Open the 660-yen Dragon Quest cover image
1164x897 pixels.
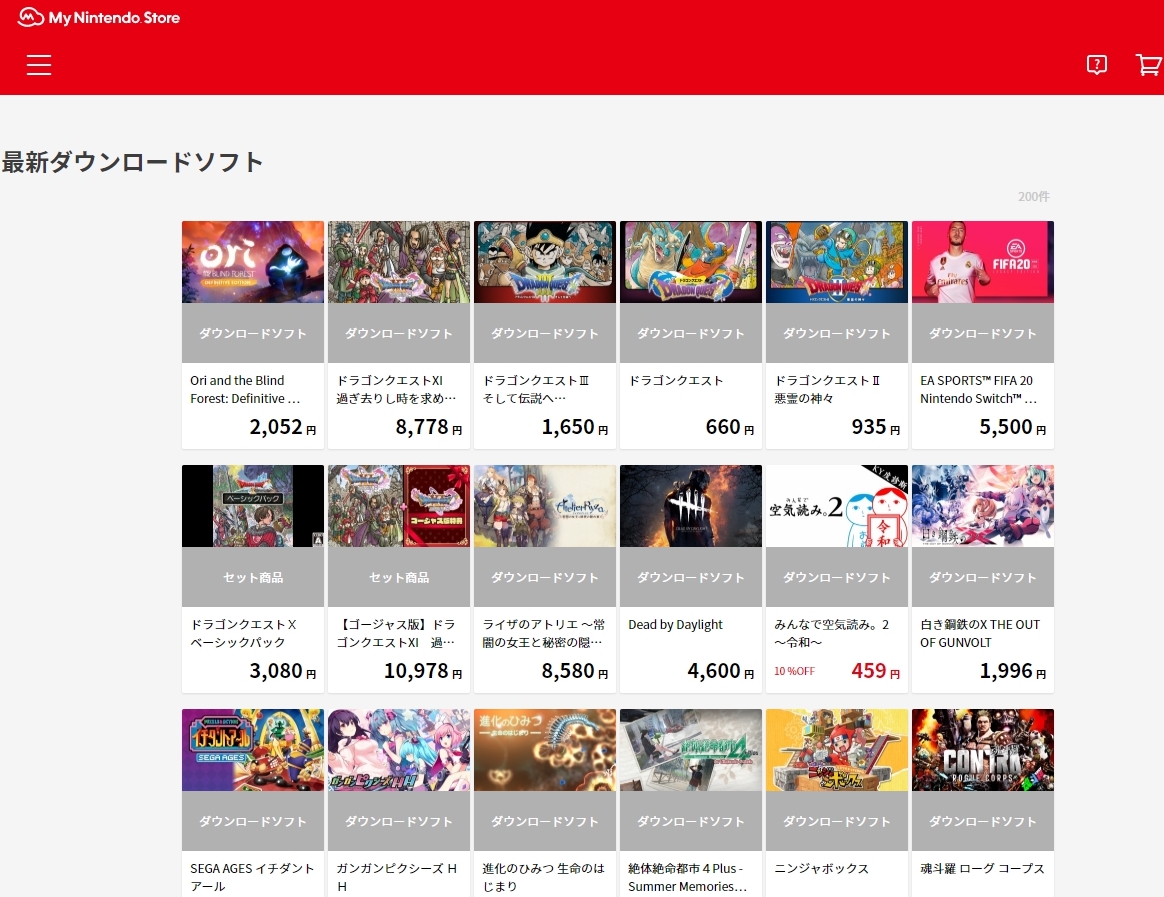click(x=690, y=261)
